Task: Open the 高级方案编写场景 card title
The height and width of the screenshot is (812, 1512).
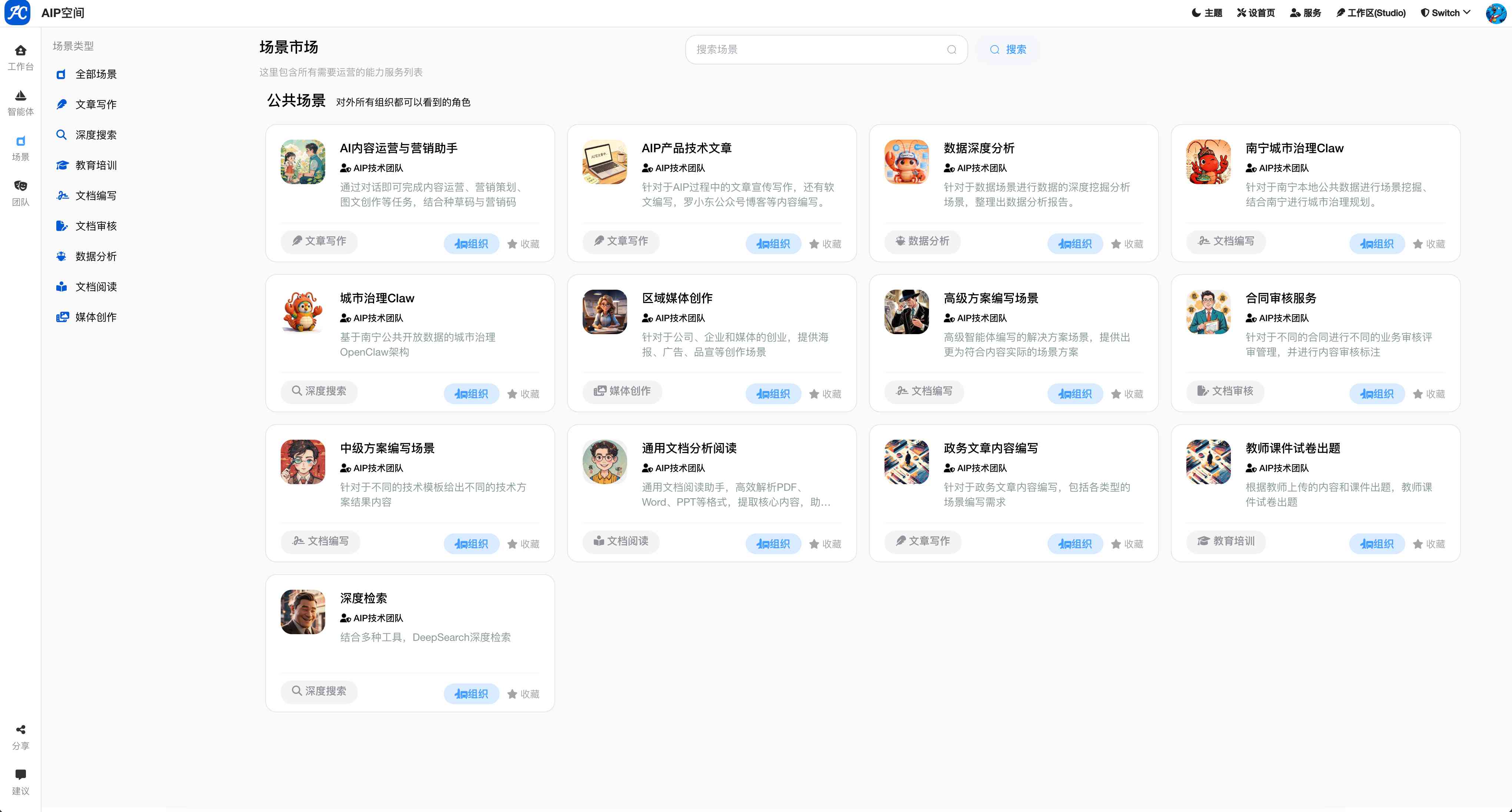Action: coord(991,298)
